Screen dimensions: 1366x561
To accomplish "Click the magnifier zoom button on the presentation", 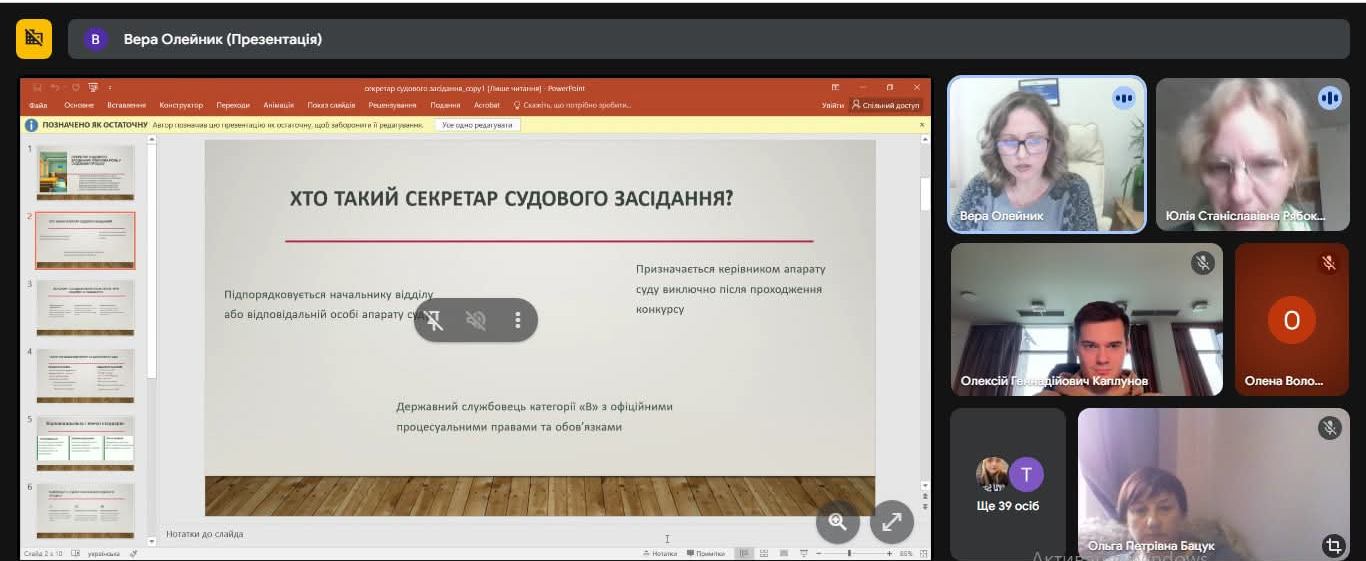I will click(x=838, y=521).
